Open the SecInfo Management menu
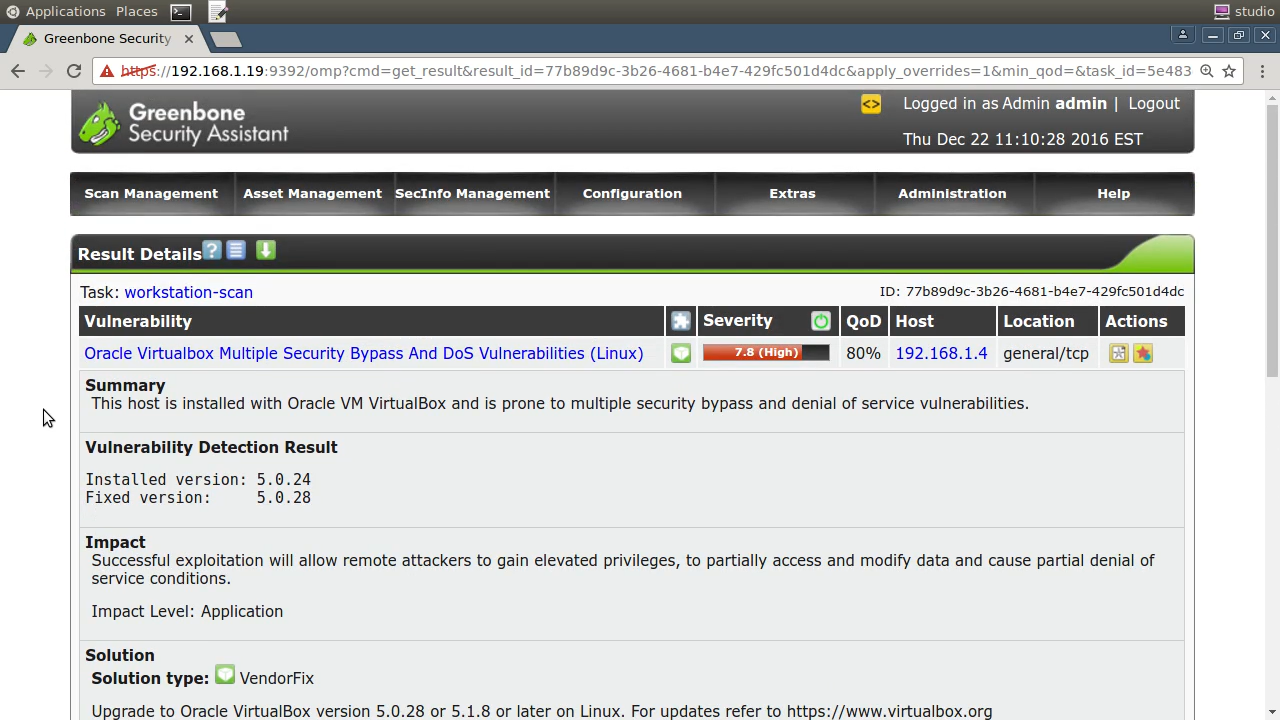This screenshot has width=1280, height=720. (472, 194)
